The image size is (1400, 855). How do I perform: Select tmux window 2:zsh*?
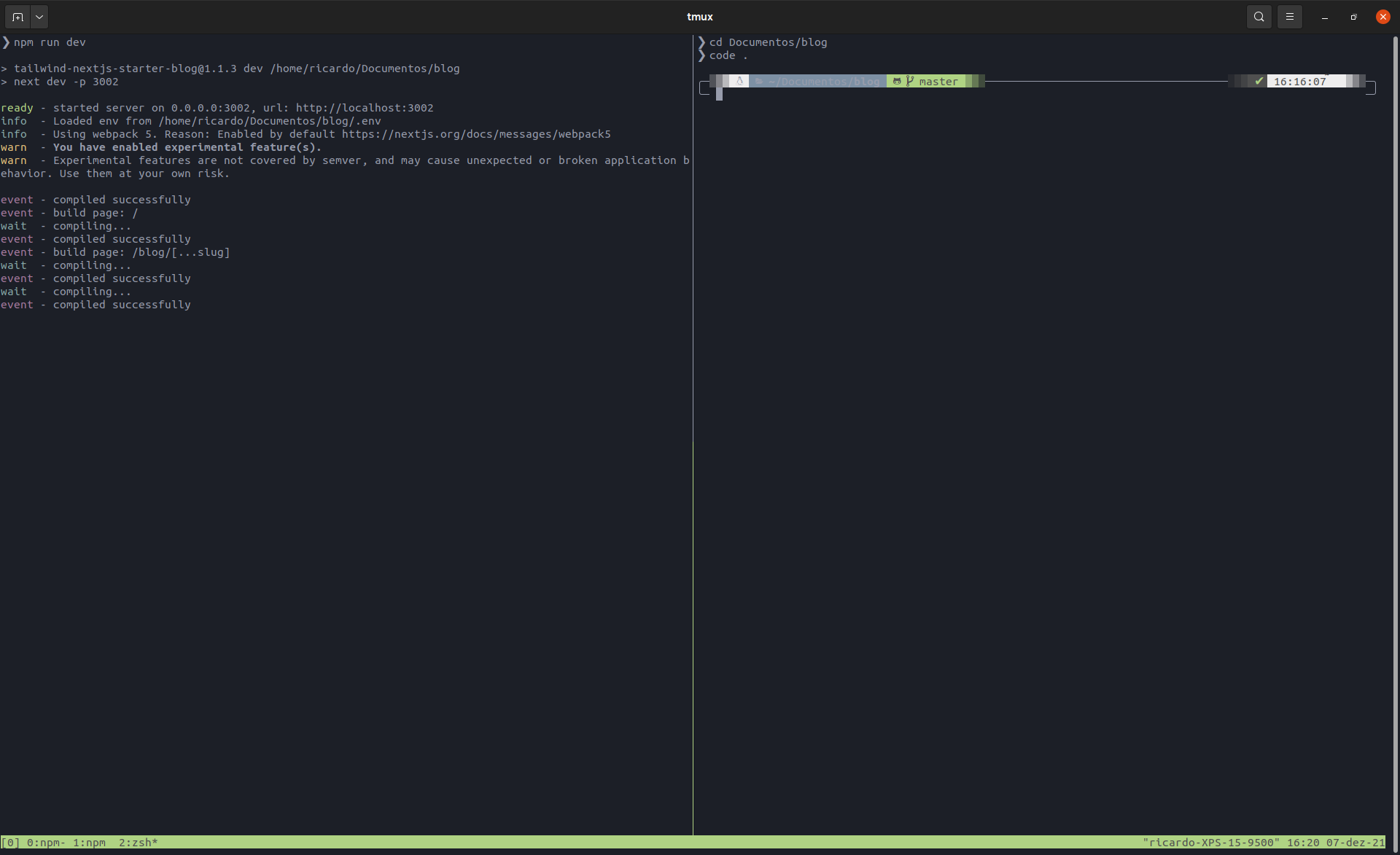[139, 843]
